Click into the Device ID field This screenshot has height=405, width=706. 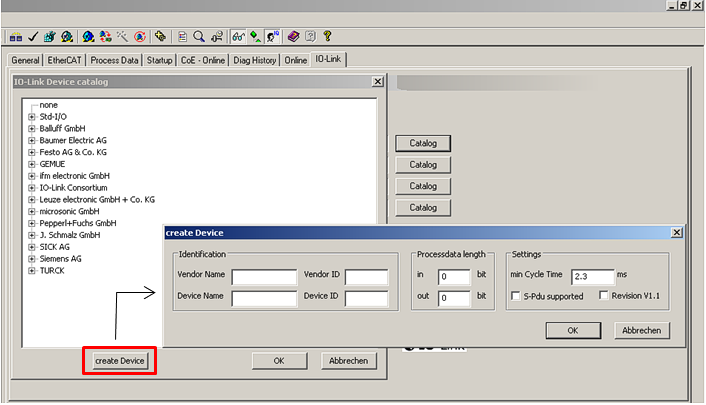click(x=367, y=299)
